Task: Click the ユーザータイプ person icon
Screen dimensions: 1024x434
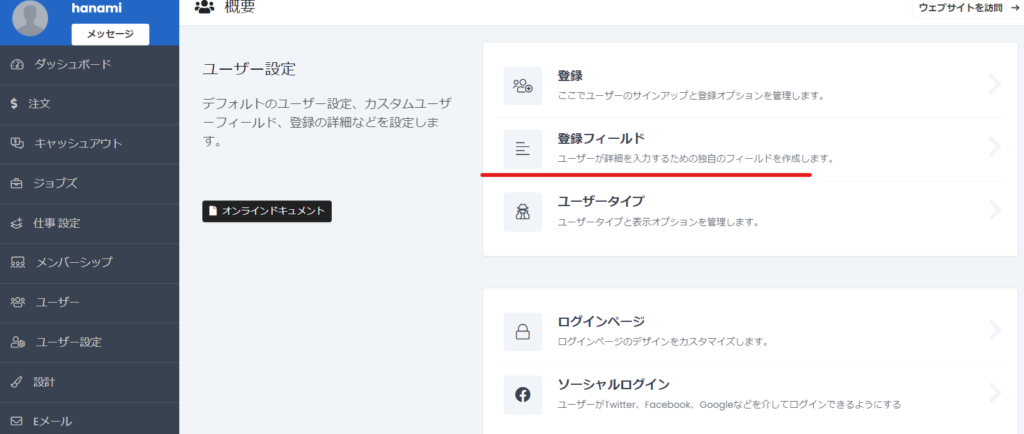Action: click(x=522, y=211)
